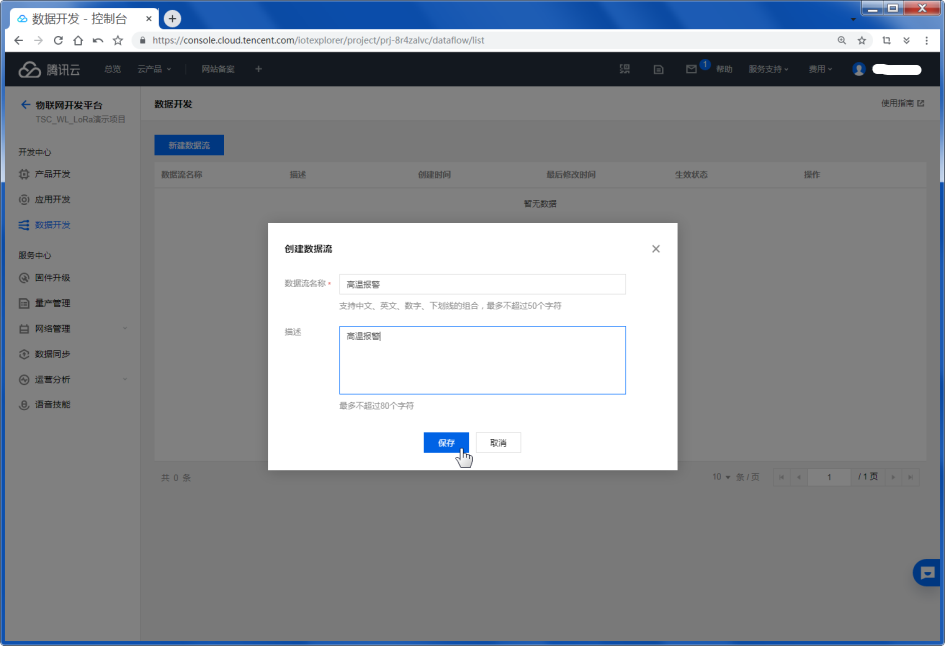Open a new browser tab
The height and width of the screenshot is (646, 945).
(x=172, y=19)
